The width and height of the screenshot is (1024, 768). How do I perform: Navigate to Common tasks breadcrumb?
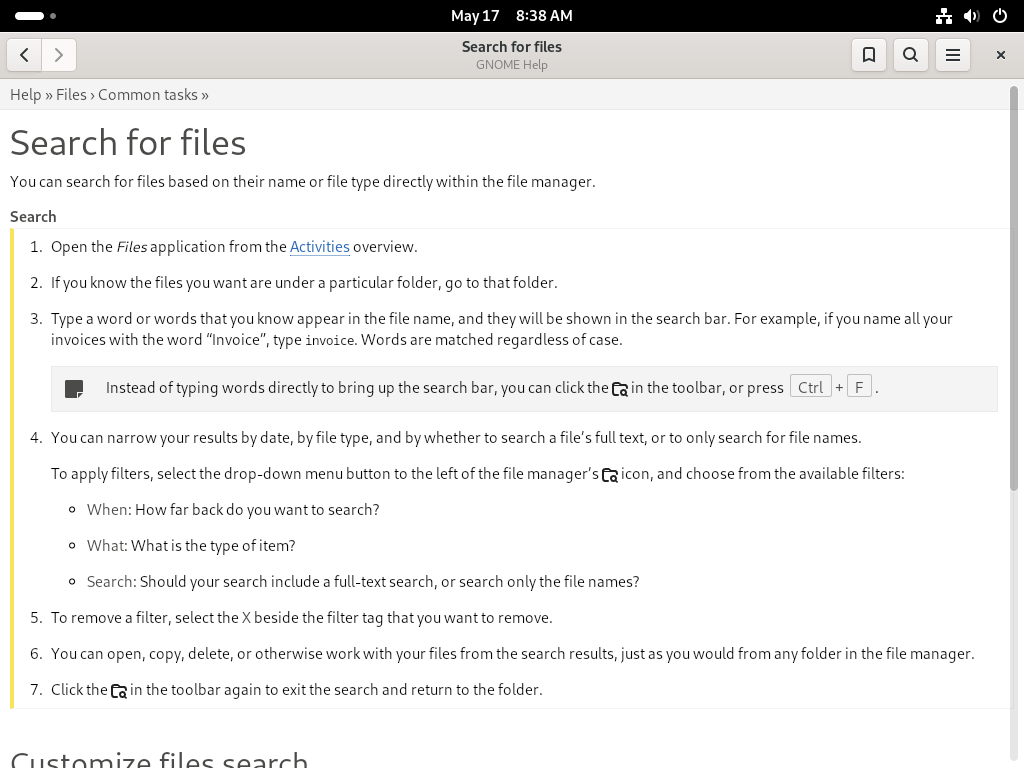click(148, 95)
